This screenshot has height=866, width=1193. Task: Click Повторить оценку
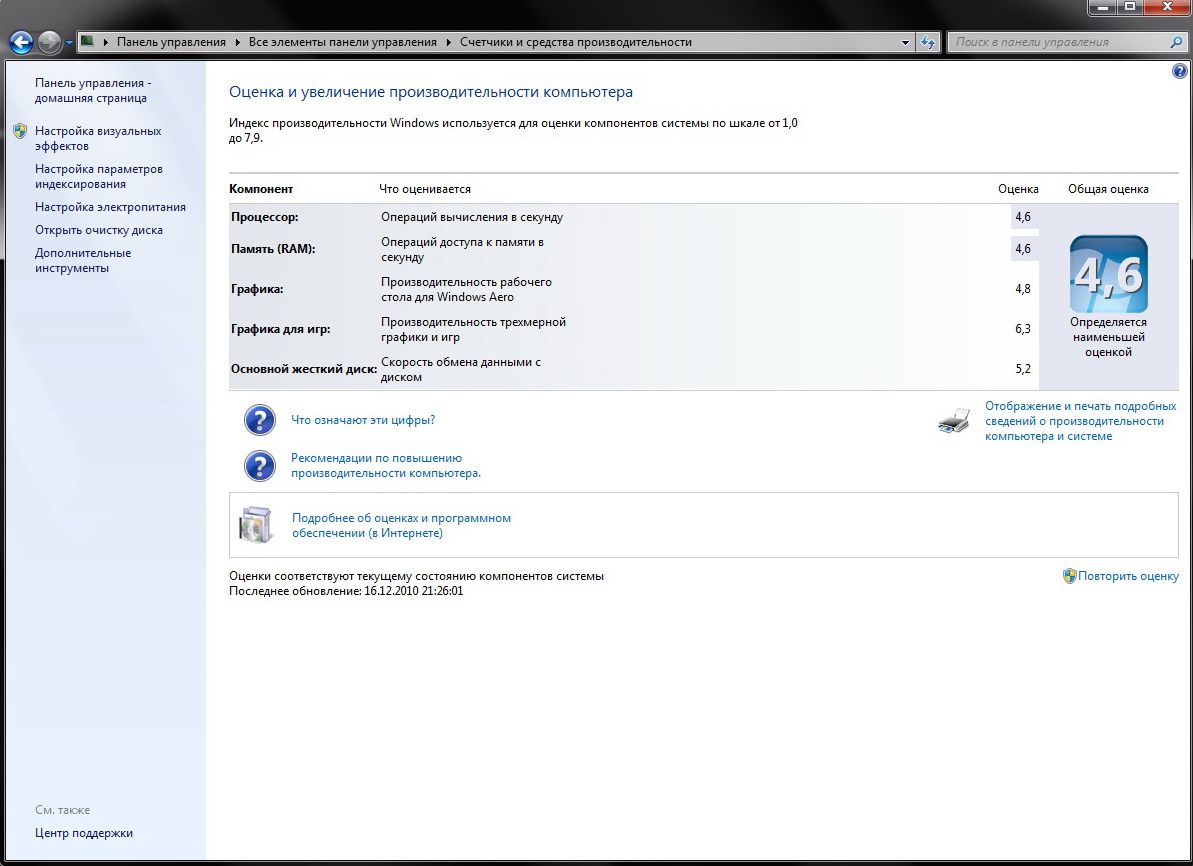[x=1128, y=576]
